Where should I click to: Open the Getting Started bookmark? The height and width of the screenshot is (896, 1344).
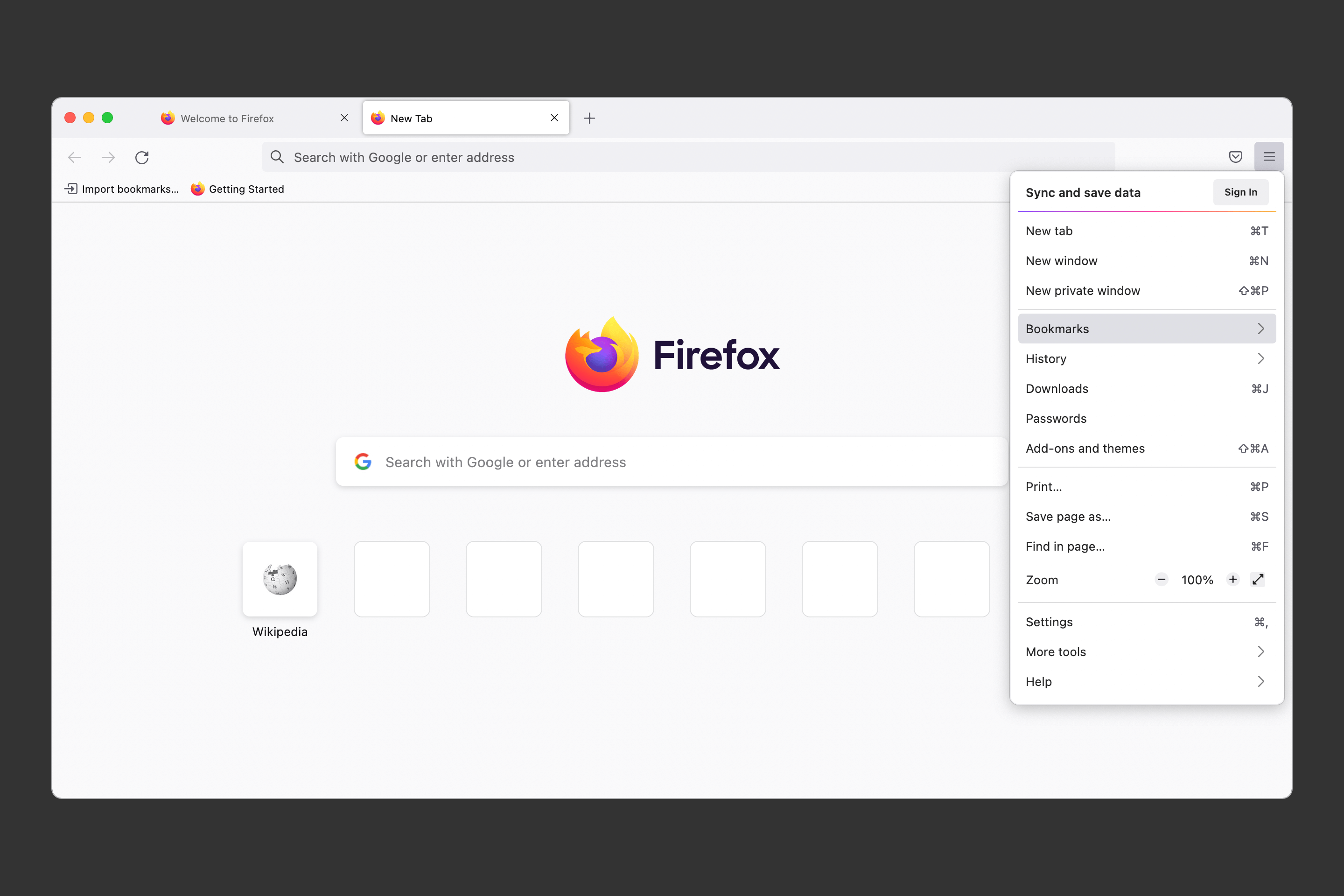coord(237,189)
